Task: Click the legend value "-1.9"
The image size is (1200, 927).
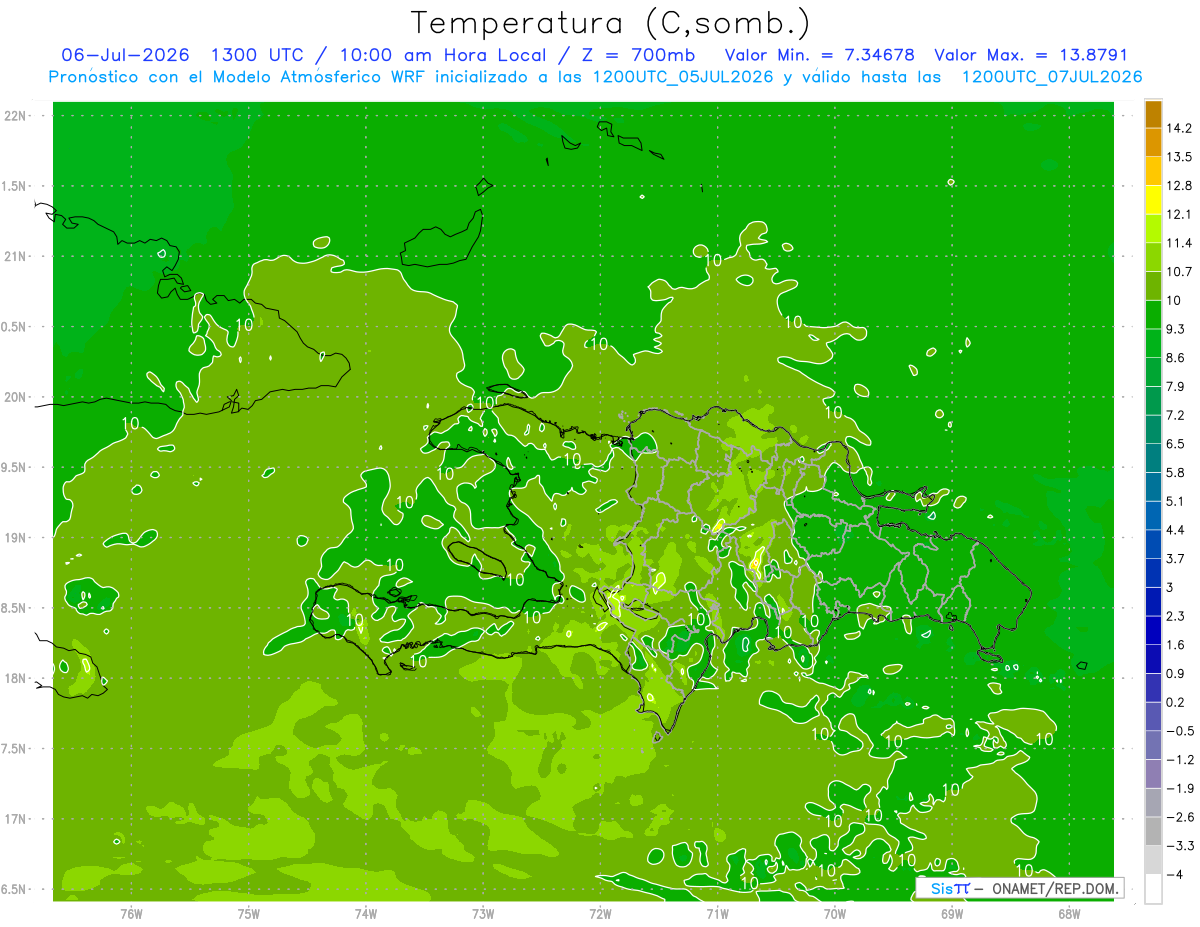Action: click(x=1180, y=789)
